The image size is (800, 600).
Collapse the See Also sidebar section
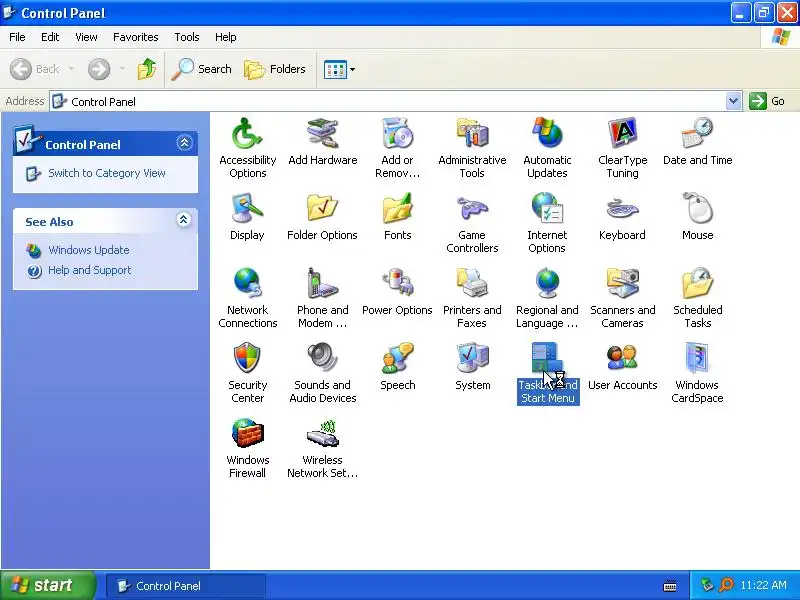[184, 220]
